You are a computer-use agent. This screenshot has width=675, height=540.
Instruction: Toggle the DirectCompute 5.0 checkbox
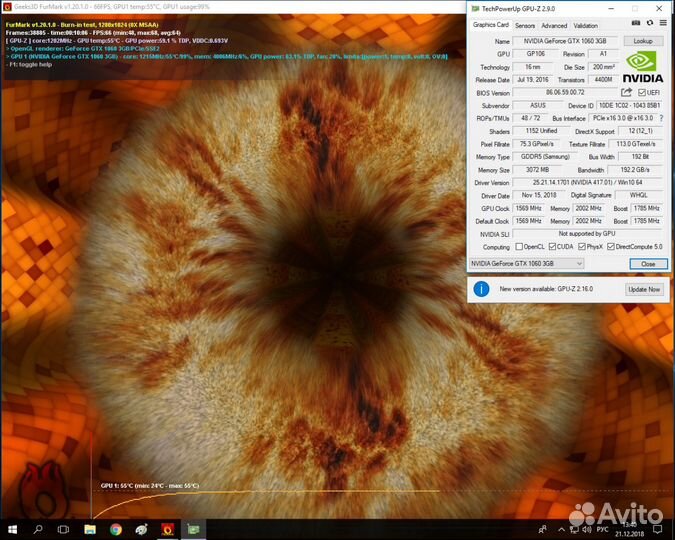610,247
